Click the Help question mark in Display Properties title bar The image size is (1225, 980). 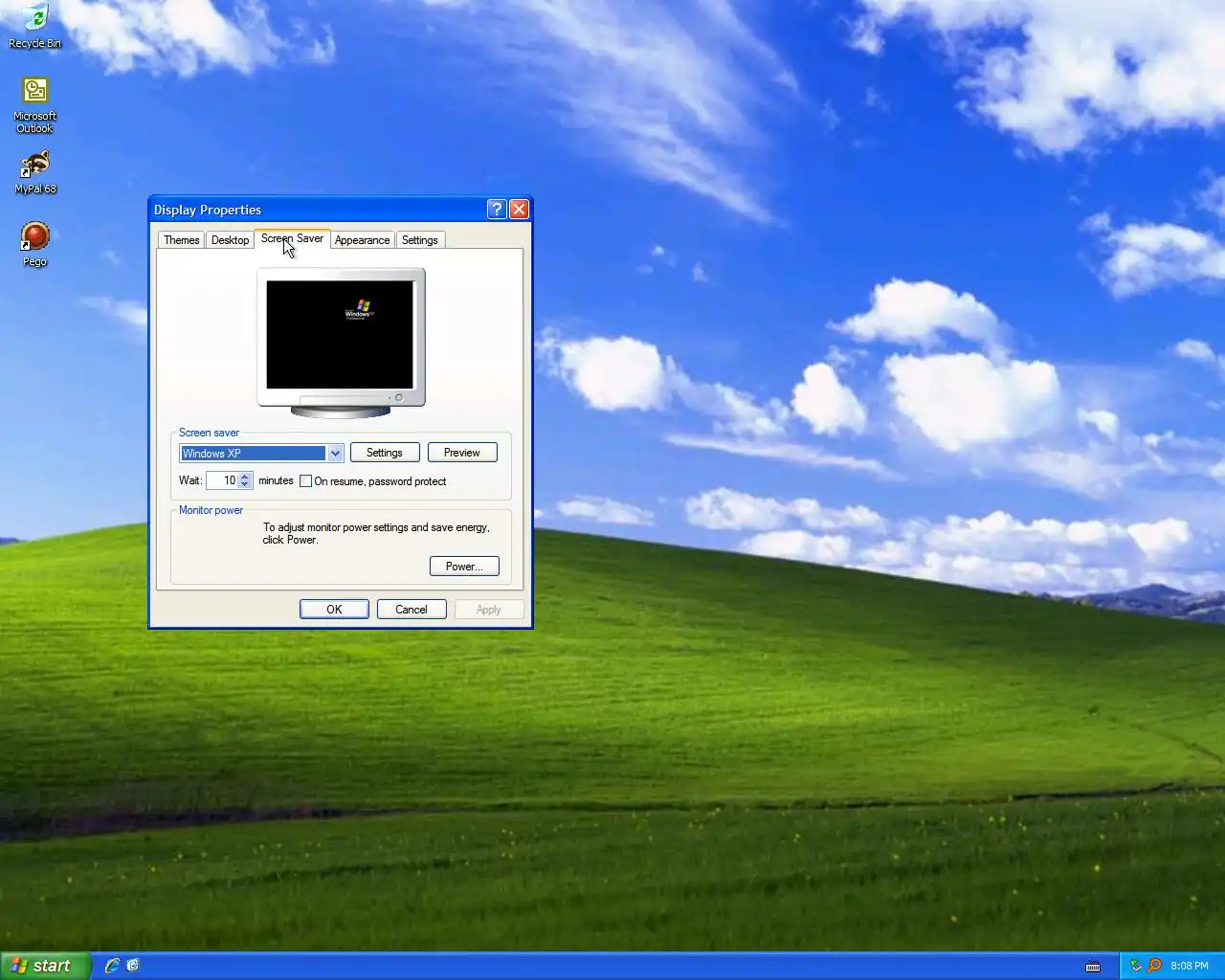(x=497, y=210)
